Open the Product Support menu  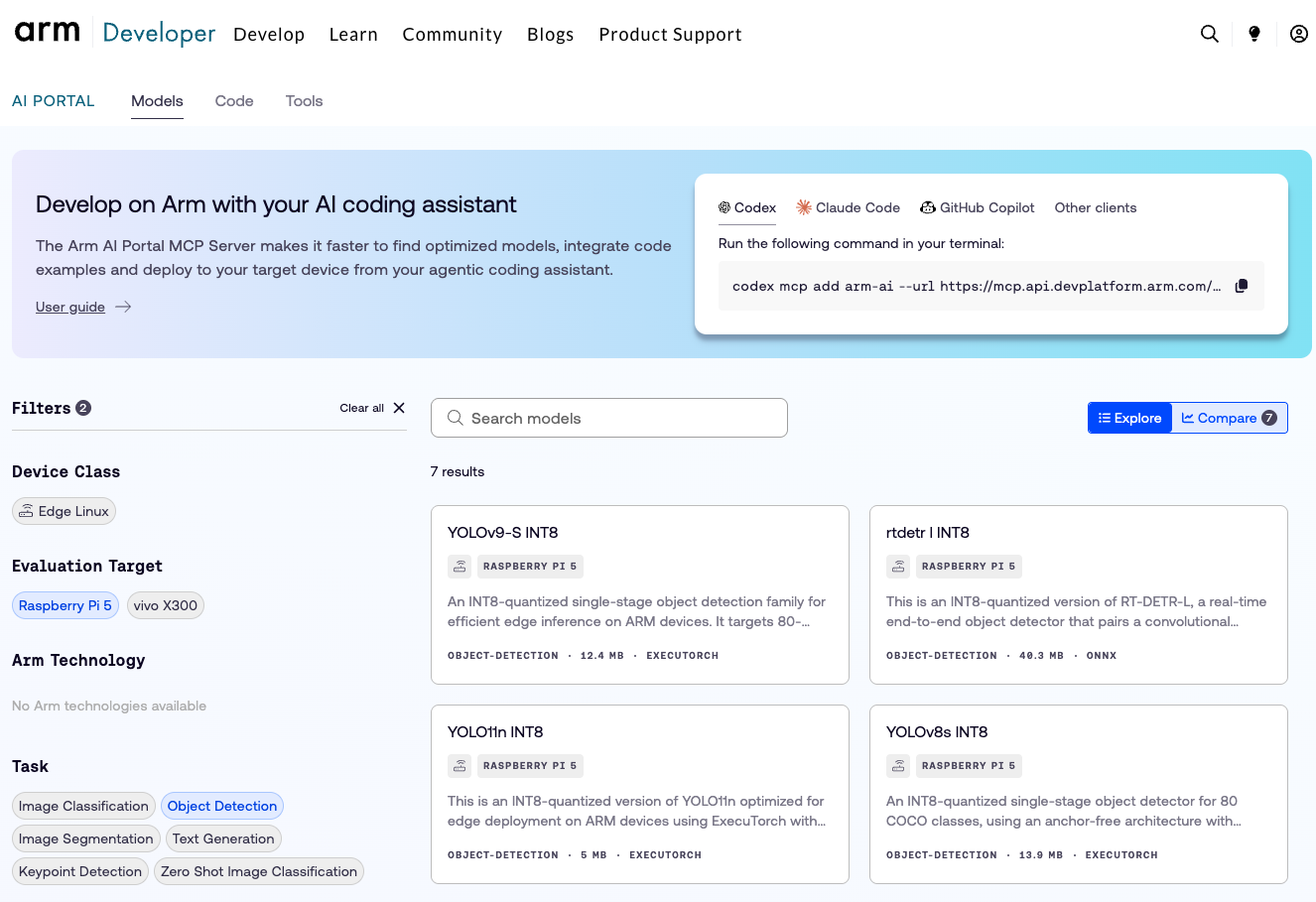pos(670,35)
